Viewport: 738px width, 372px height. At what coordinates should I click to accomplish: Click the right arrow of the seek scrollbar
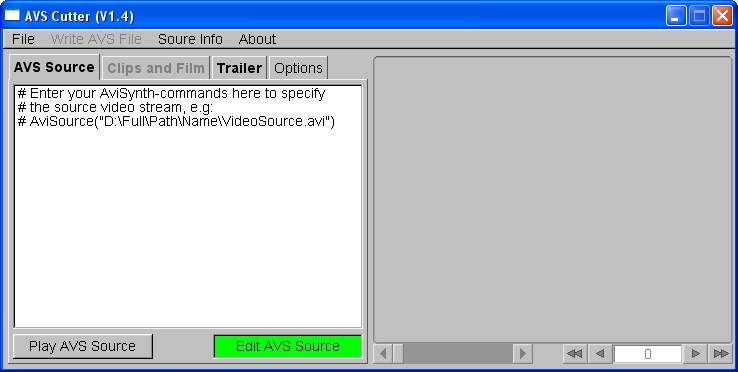point(522,353)
